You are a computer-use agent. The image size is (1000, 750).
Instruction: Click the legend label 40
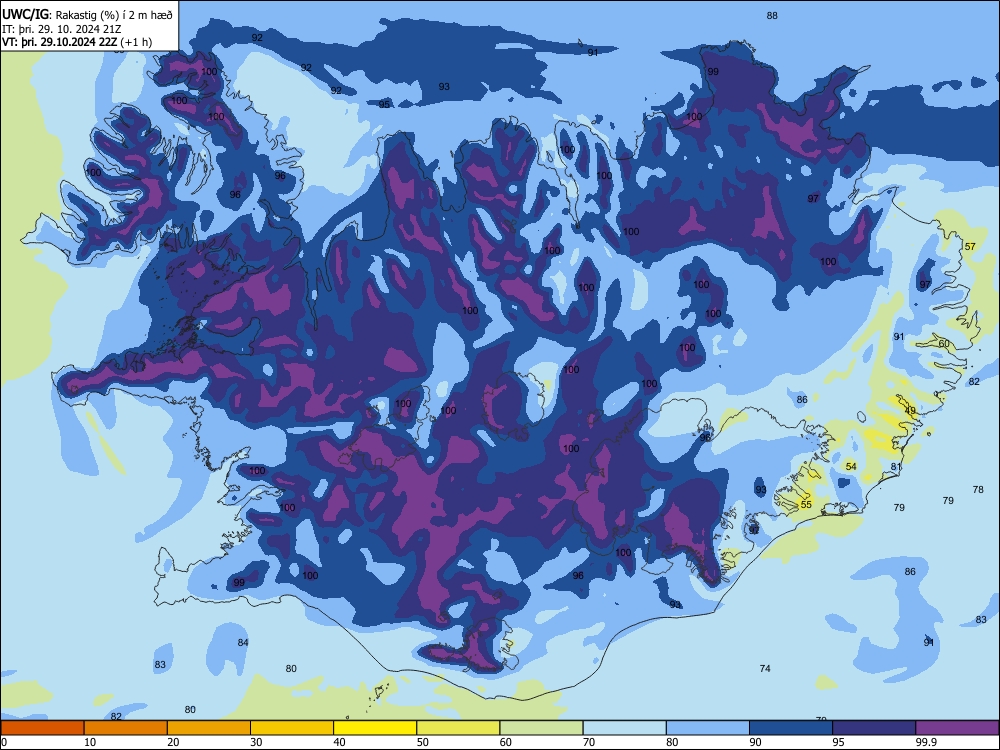coord(340,742)
